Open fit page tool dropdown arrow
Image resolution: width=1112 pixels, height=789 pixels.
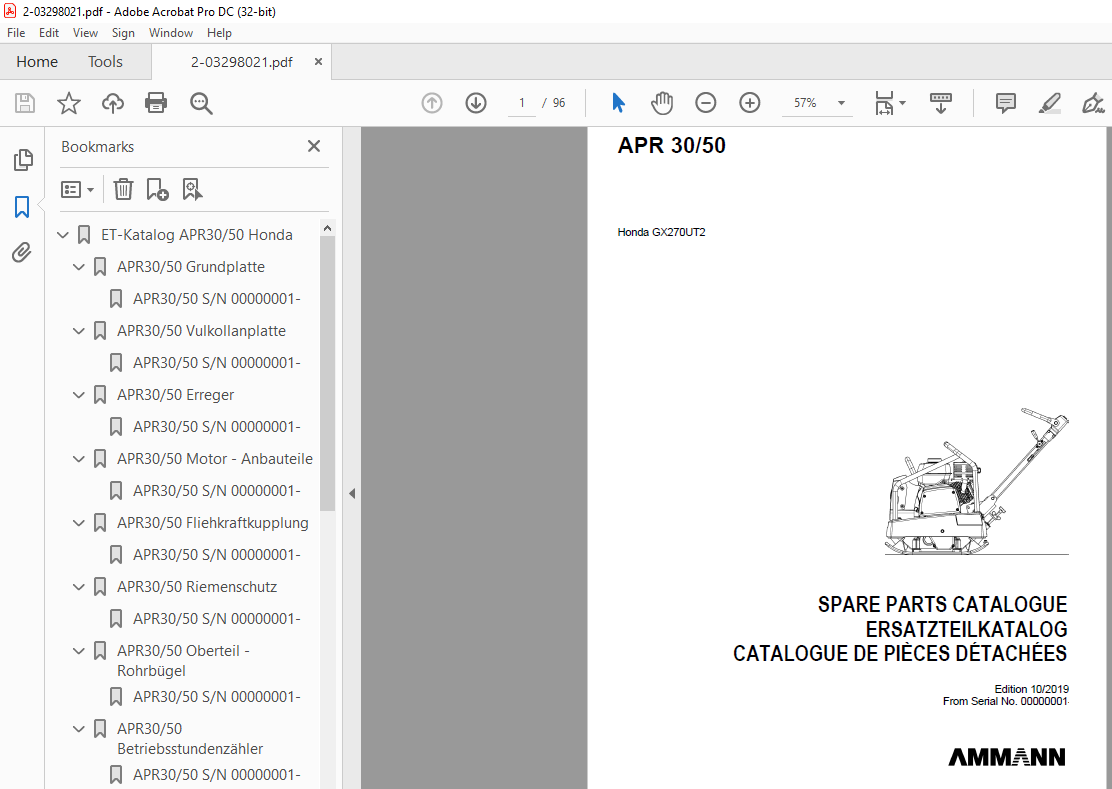pos(902,103)
